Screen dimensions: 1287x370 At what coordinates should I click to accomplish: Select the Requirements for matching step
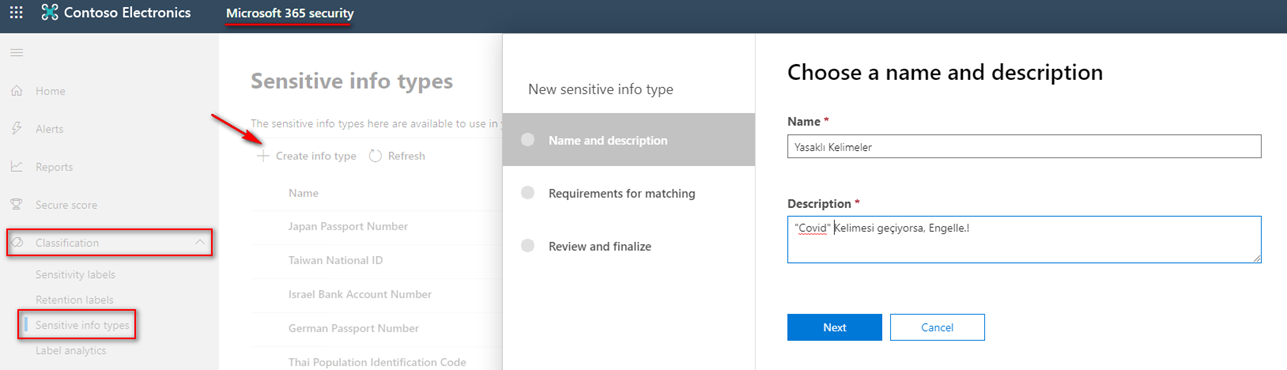(622, 193)
